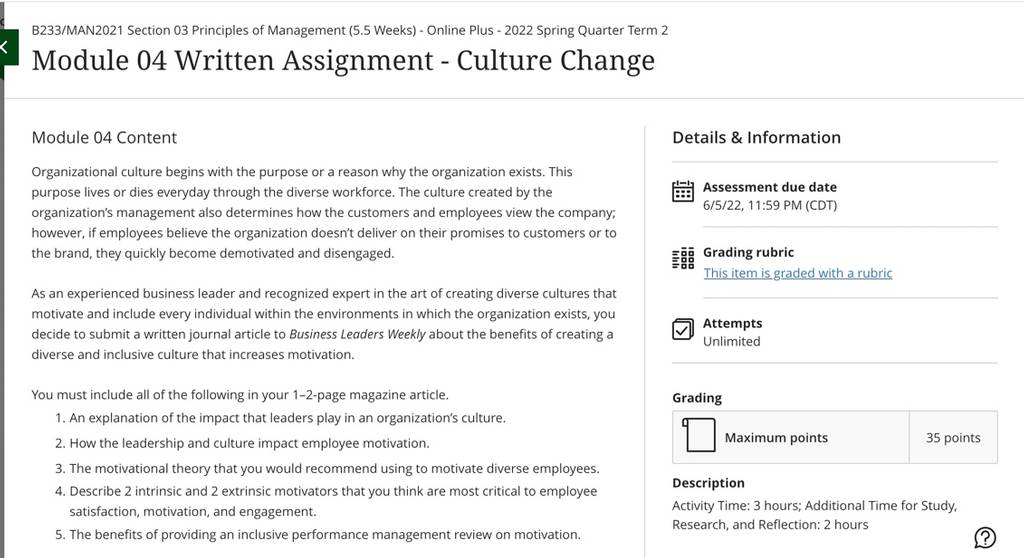The height and width of the screenshot is (558, 1024).
Task: Click the calendar icon beside Assessment due date
Action: pyautogui.click(x=682, y=191)
